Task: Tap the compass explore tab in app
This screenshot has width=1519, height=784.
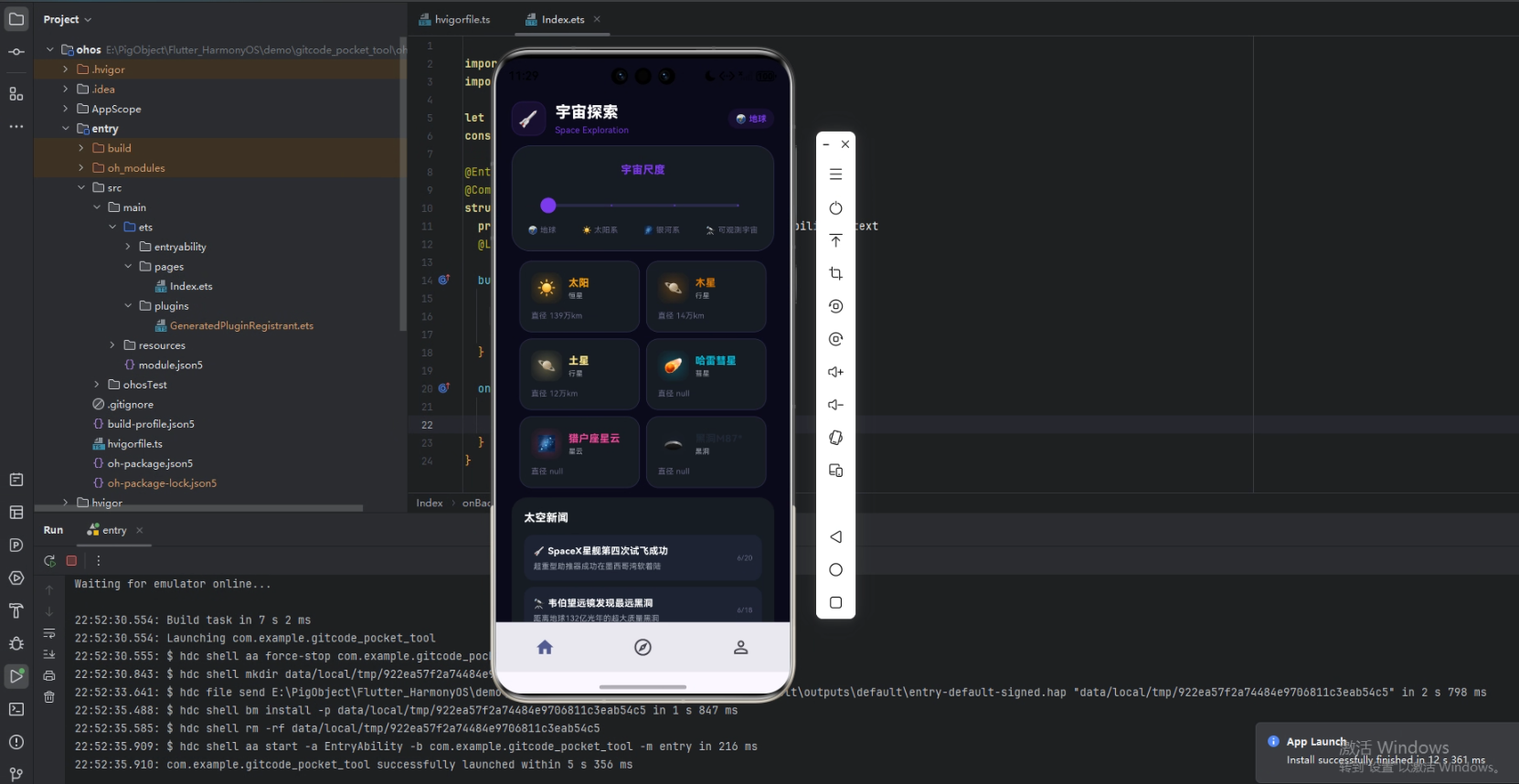Action: point(643,647)
